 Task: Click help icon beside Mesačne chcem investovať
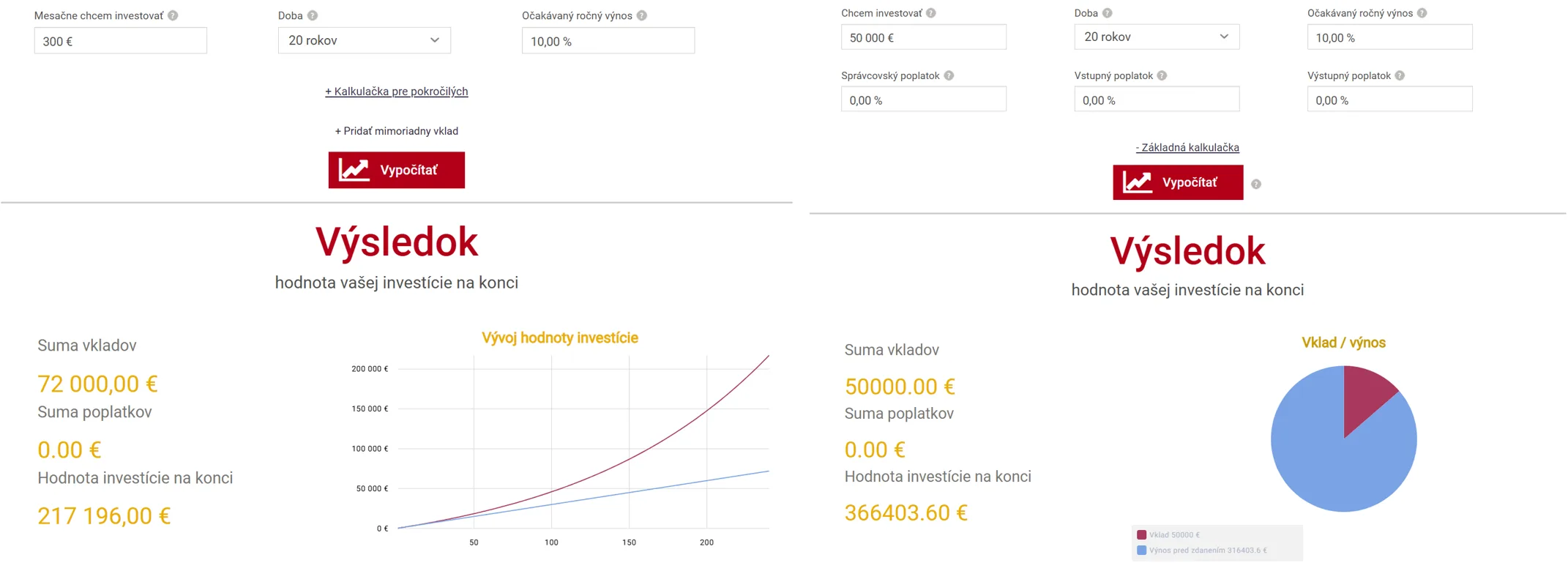point(173,15)
